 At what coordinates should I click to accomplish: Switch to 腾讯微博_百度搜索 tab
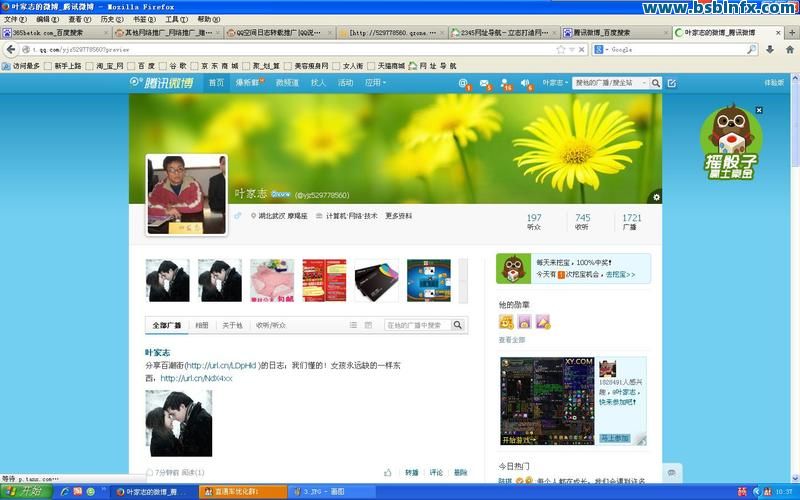[616, 33]
